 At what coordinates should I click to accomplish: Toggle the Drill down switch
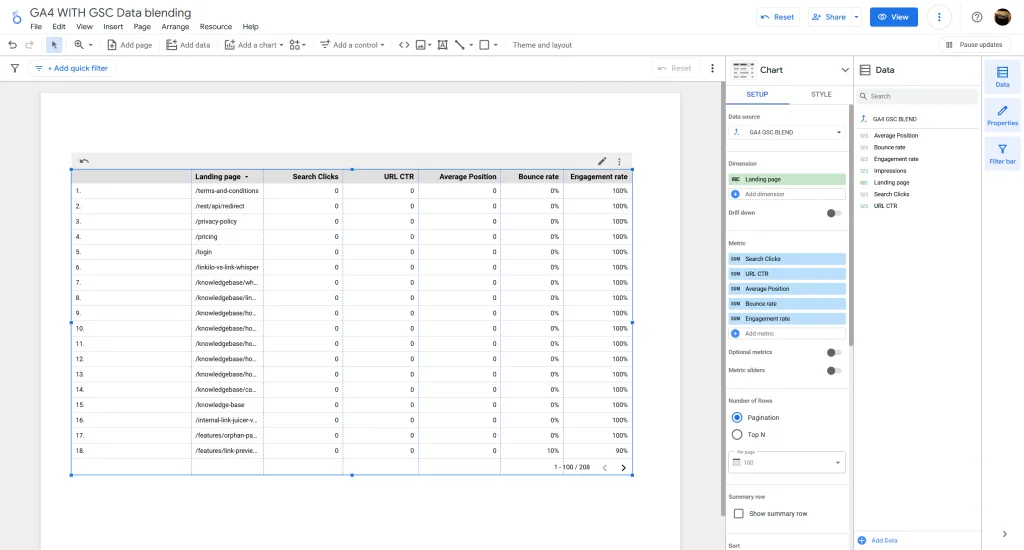tap(833, 213)
